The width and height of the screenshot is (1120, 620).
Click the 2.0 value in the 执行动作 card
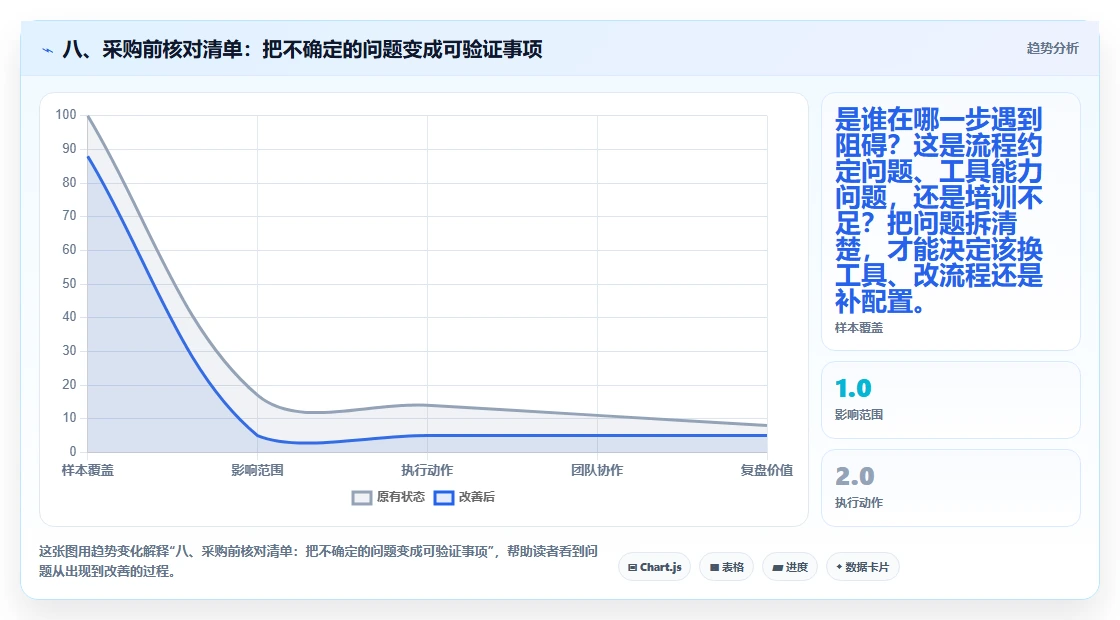[854, 476]
